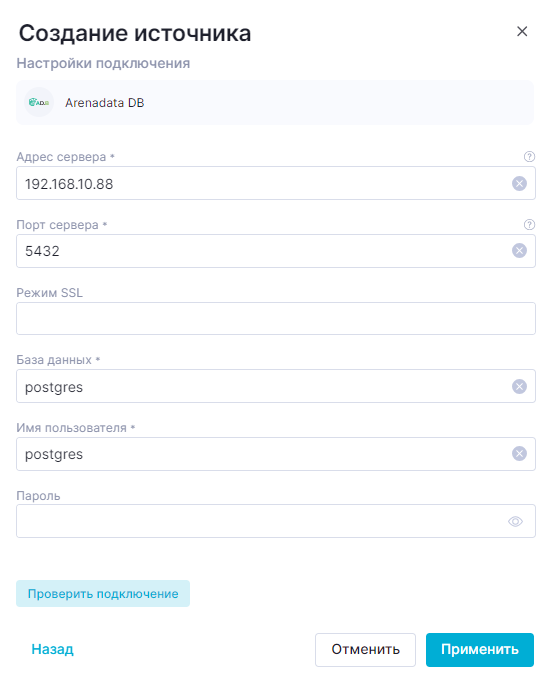546x686 pixels.
Task: Go back using Назад link
Action: pyautogui.click(x=52, y=649)
